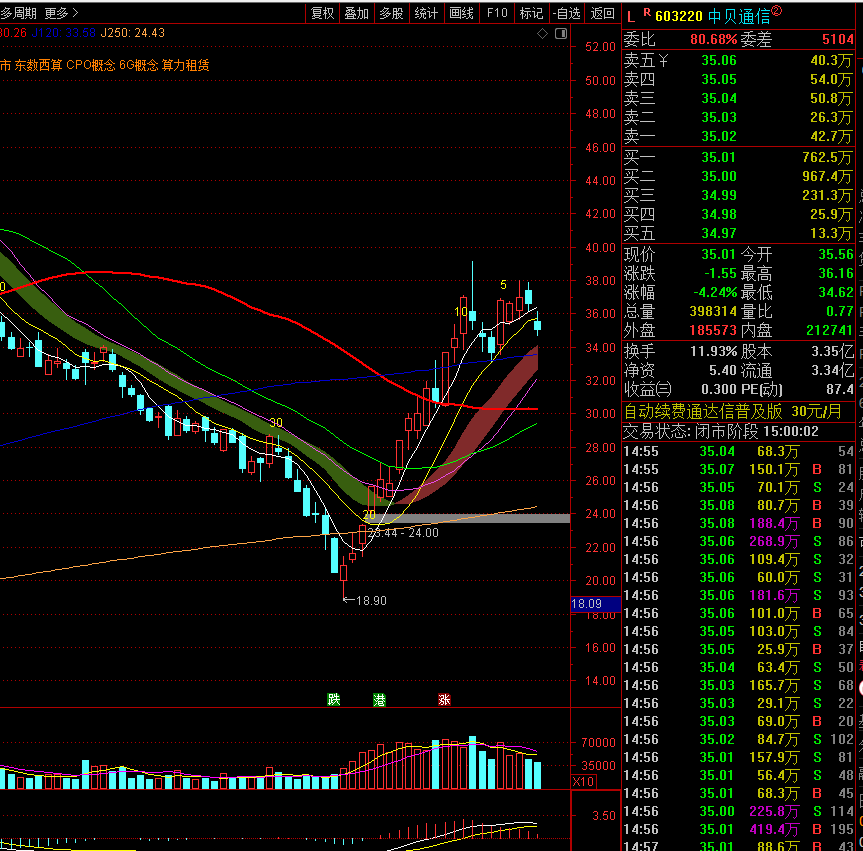Open F10 company info

(x=497, y=13)
